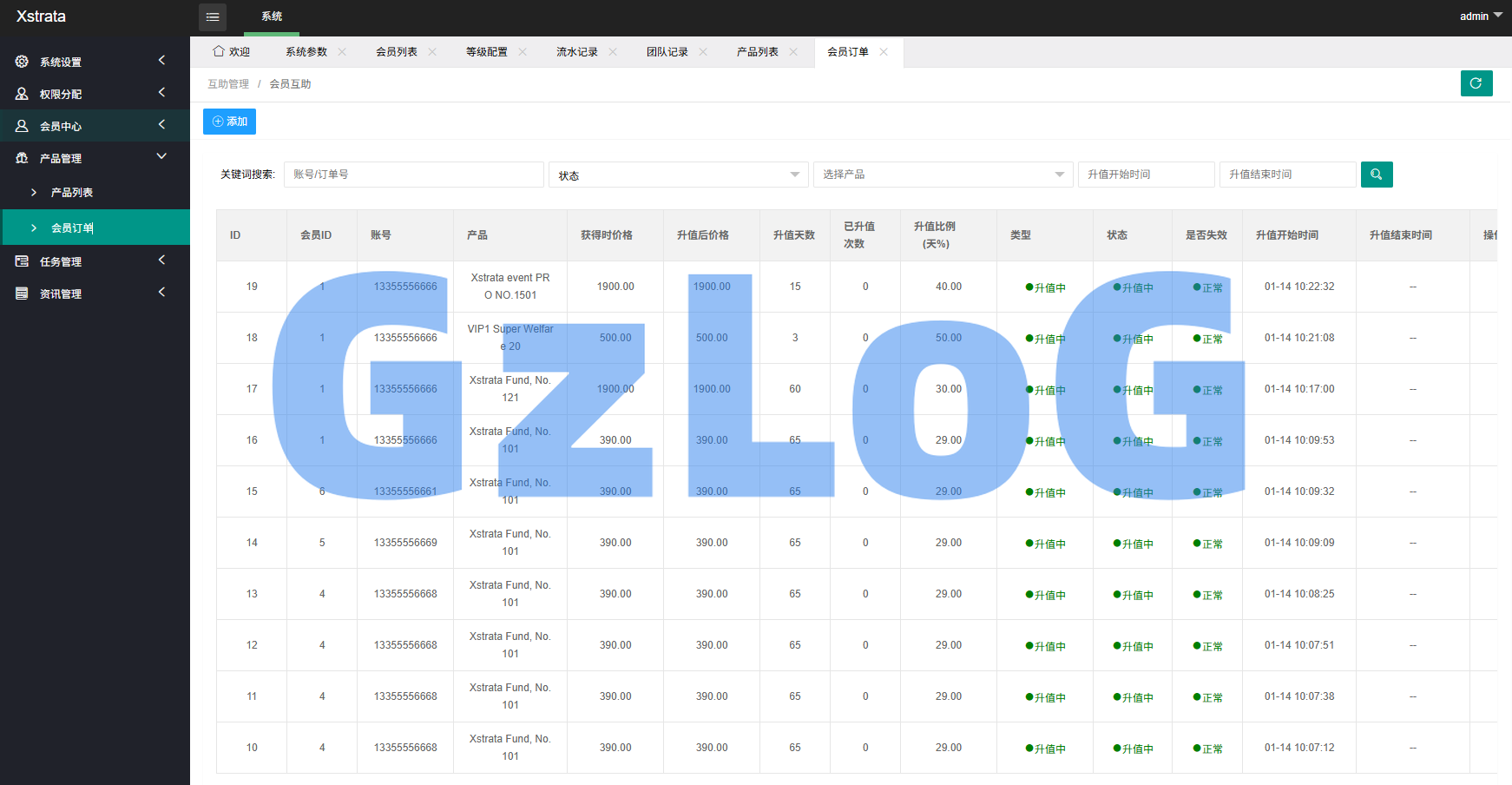
Task: Switch to the 等级配置 tab
Action: tap(486, 52)
